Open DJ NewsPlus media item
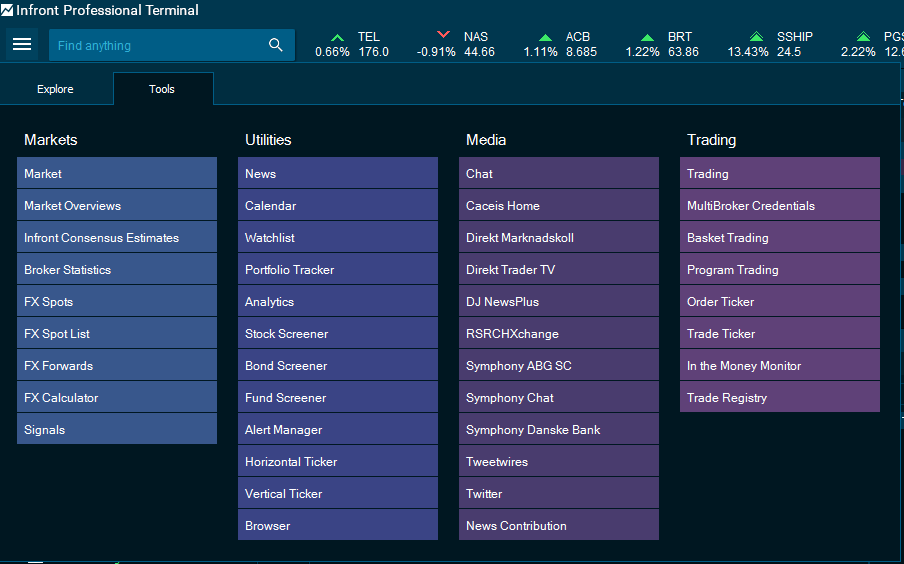The width and height of the screenshot is (904, 564). pos(558,302)
